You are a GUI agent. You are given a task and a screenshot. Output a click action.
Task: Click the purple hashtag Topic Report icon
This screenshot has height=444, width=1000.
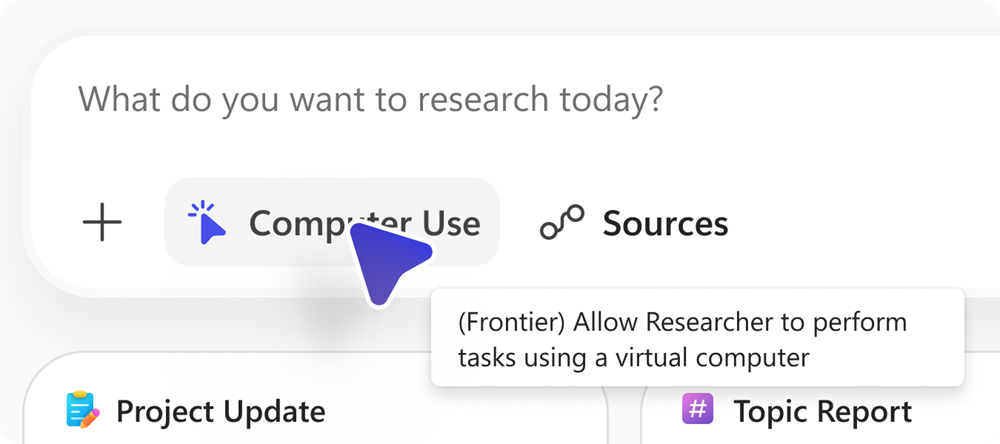tap(696, 408)
